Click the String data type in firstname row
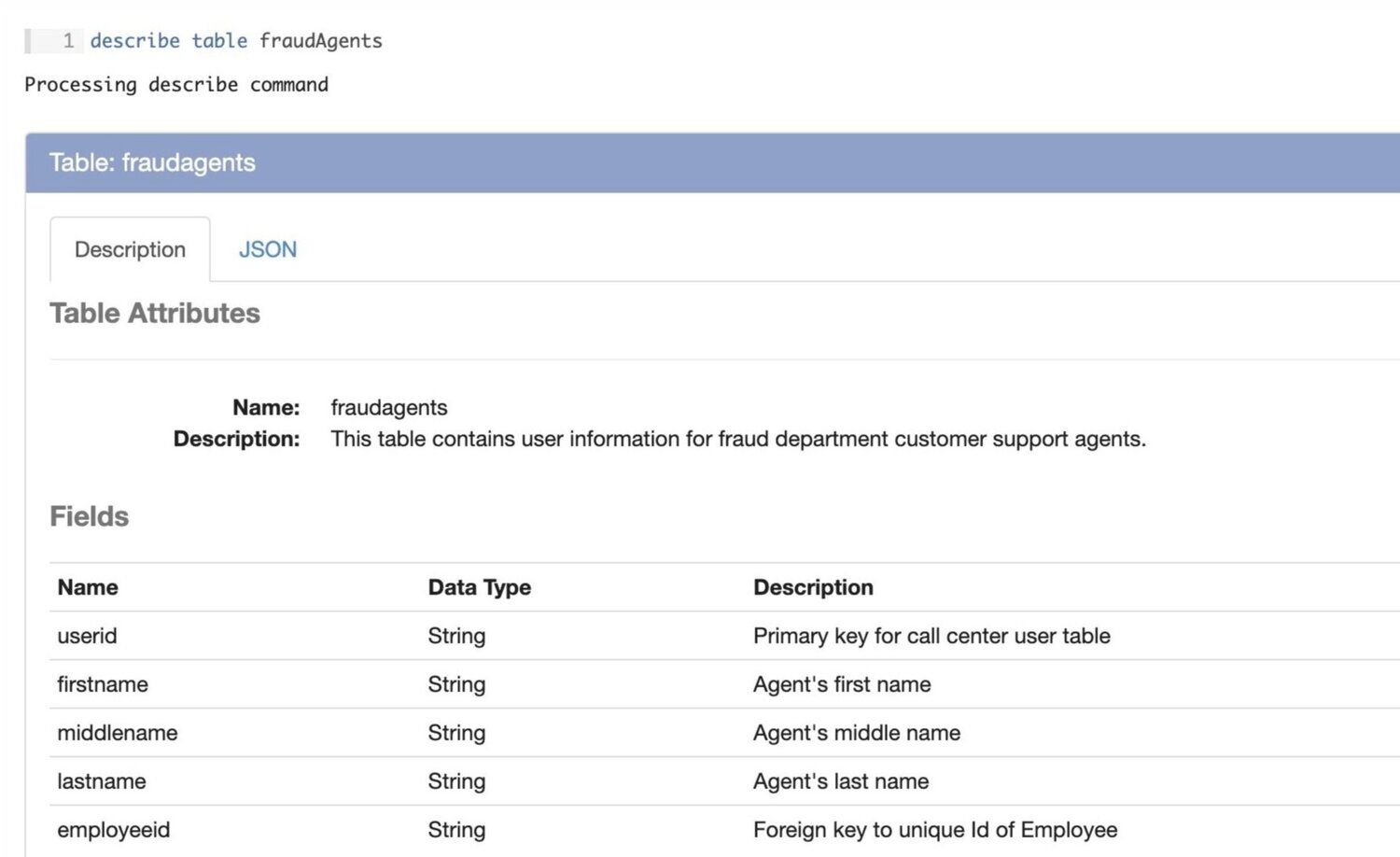The width and height of the screenshot is (1400, 857). click(456, 685)
